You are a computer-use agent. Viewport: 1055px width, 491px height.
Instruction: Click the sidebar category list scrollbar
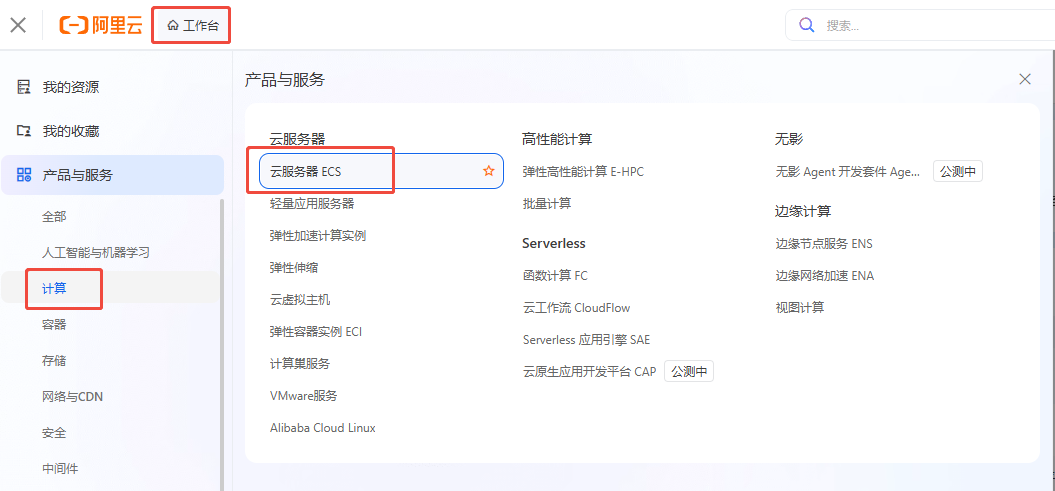click(x=222, y=344)
